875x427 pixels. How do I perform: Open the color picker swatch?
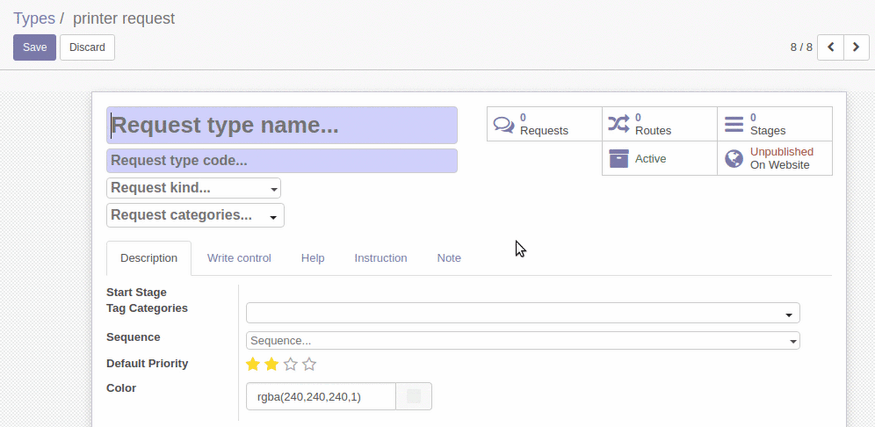[413, 397]
